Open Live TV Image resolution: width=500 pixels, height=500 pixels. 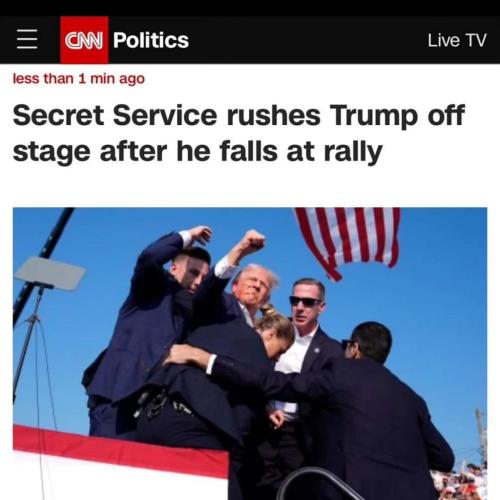tap(457, 40)
